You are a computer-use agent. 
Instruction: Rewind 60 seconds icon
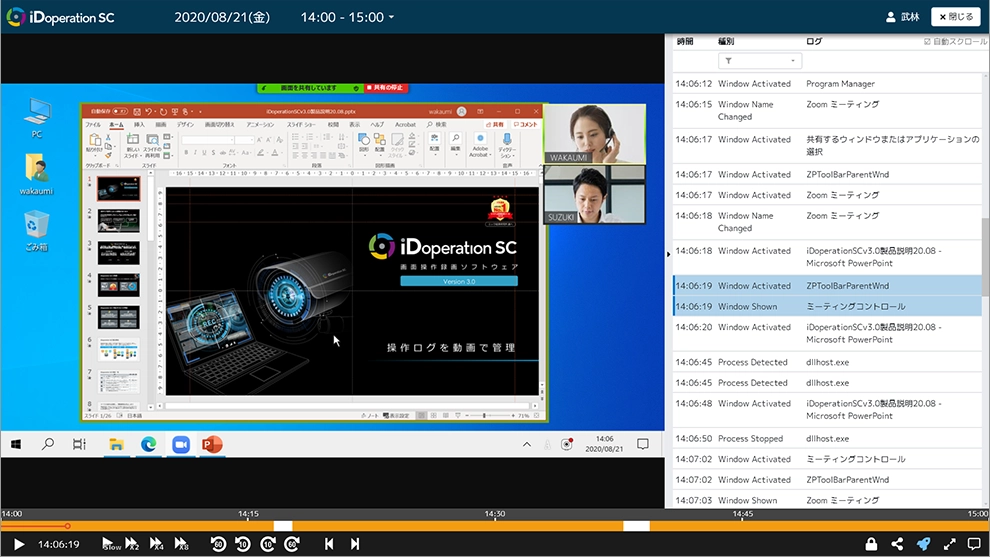218,544
